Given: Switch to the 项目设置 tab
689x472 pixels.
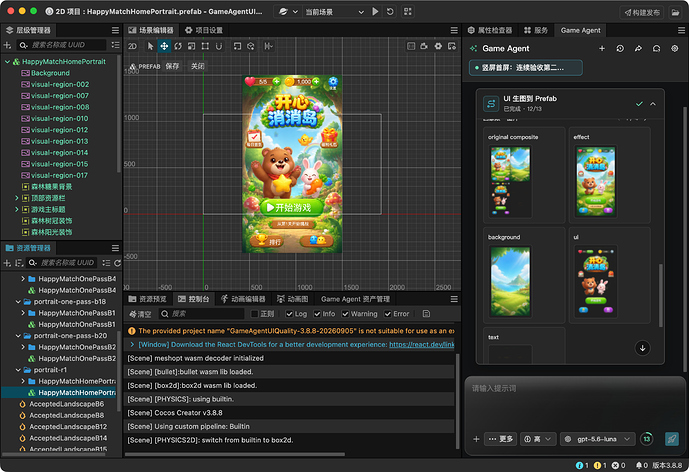Looking at the screenshot, I should [204, 30].
